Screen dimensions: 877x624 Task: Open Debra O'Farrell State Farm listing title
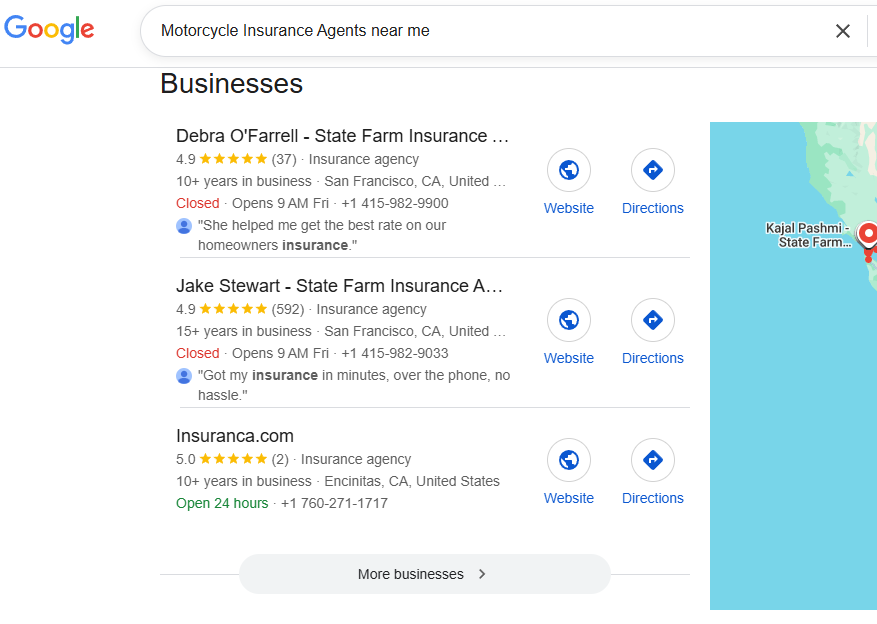[342, 136]
